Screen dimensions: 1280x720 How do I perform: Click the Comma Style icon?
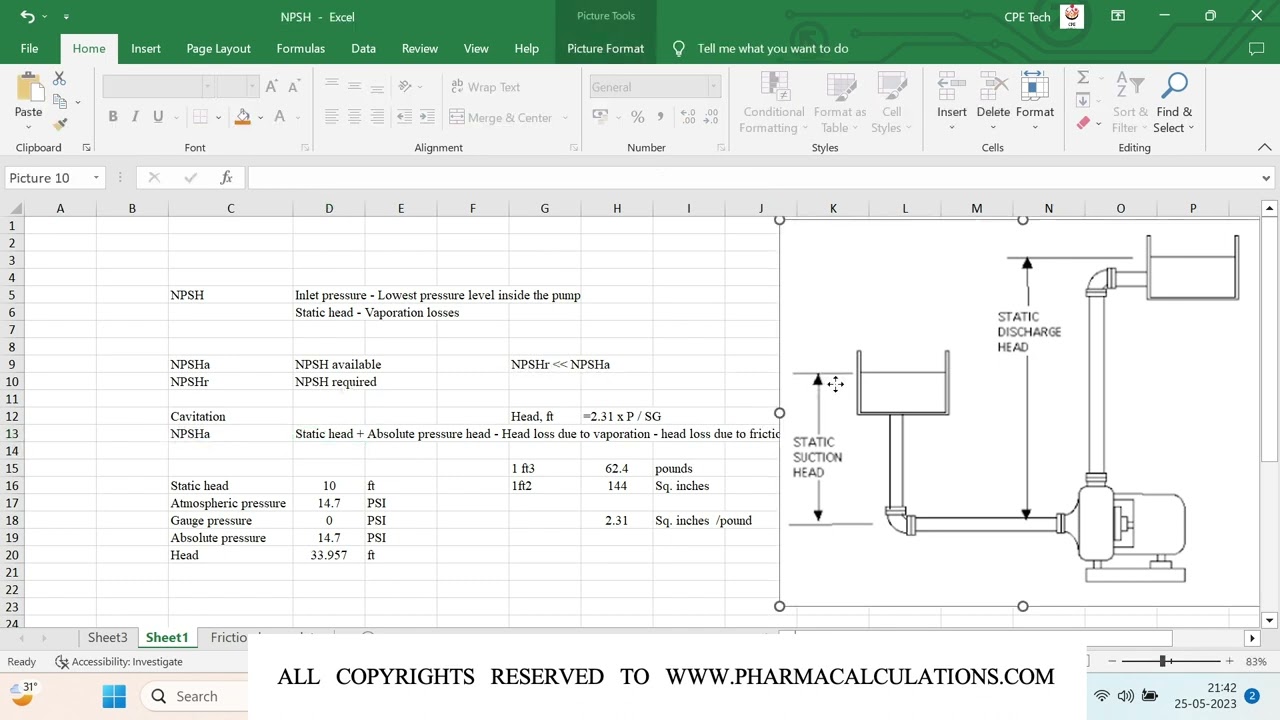(x=660, y=117)
